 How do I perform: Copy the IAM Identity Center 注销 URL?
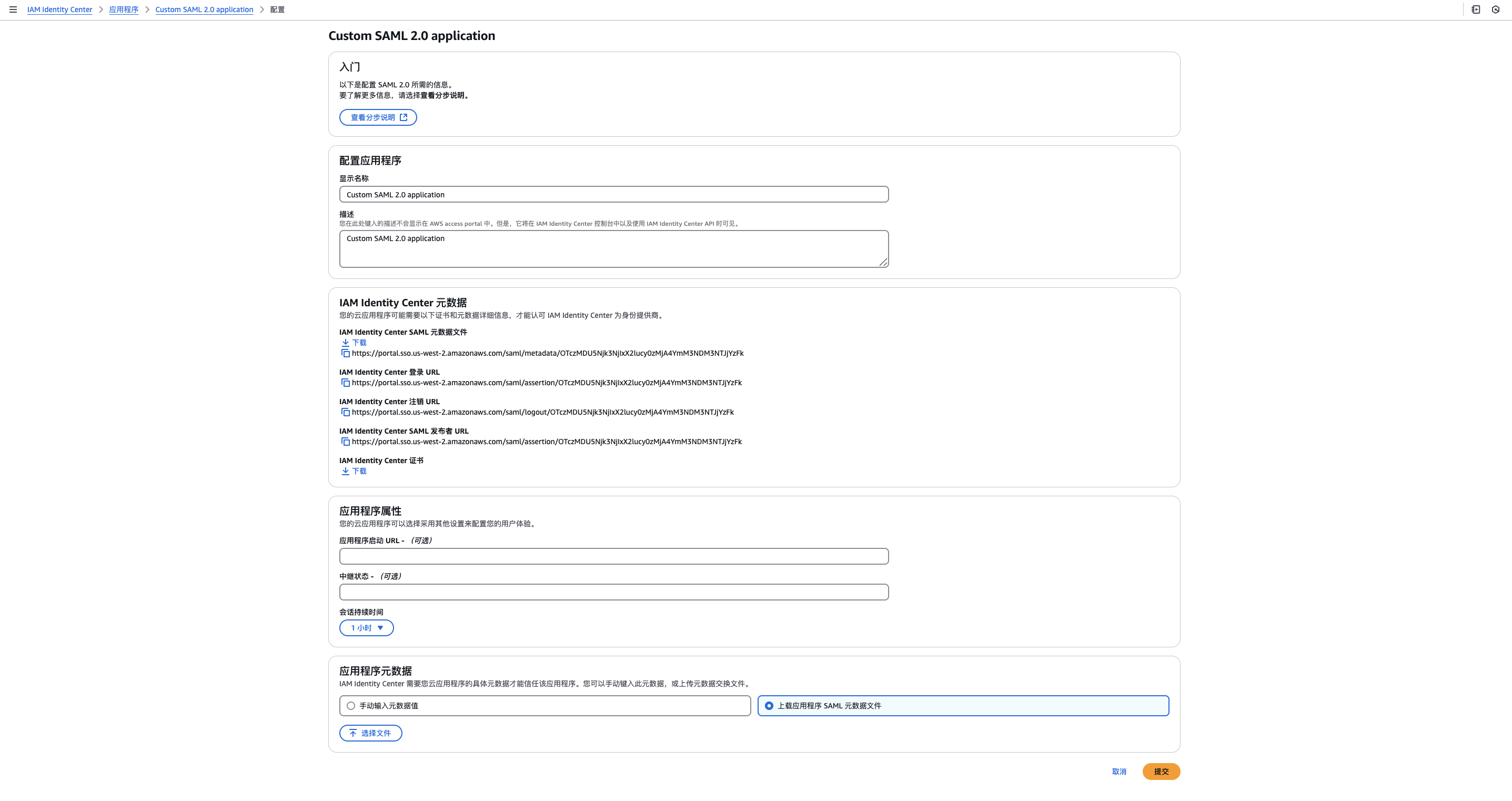point(346,412)
